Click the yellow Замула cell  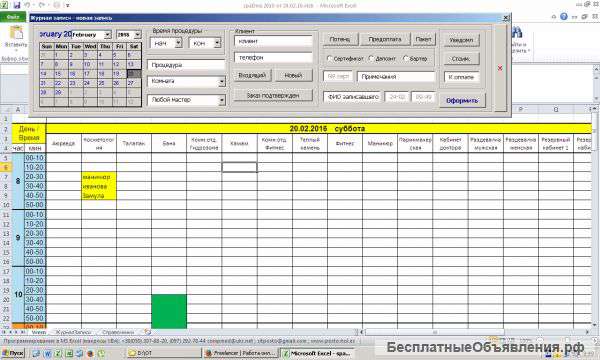pyautogui.click(x=99, y=196)
